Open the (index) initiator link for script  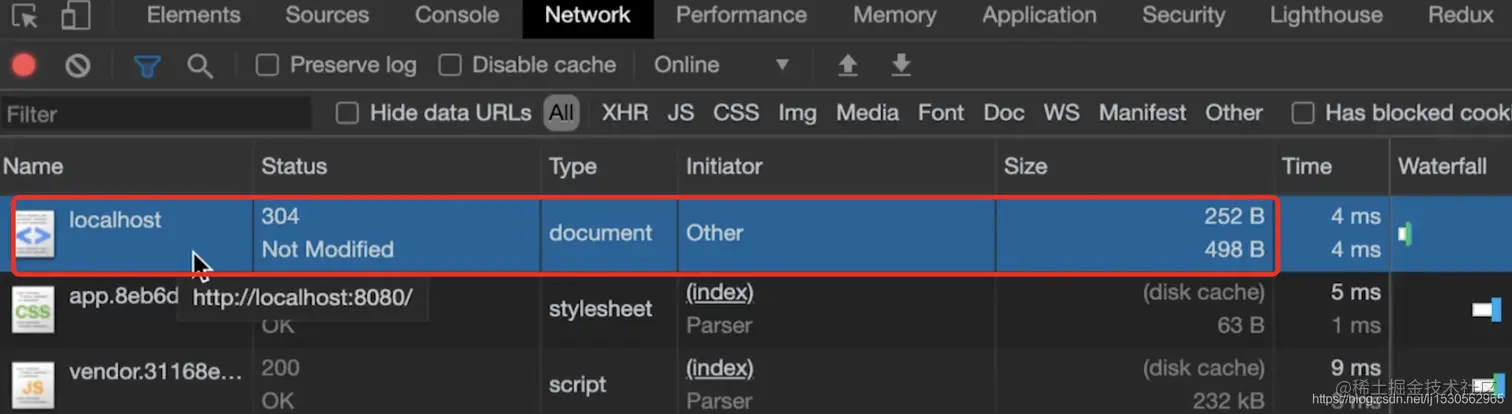pos(719,369)
